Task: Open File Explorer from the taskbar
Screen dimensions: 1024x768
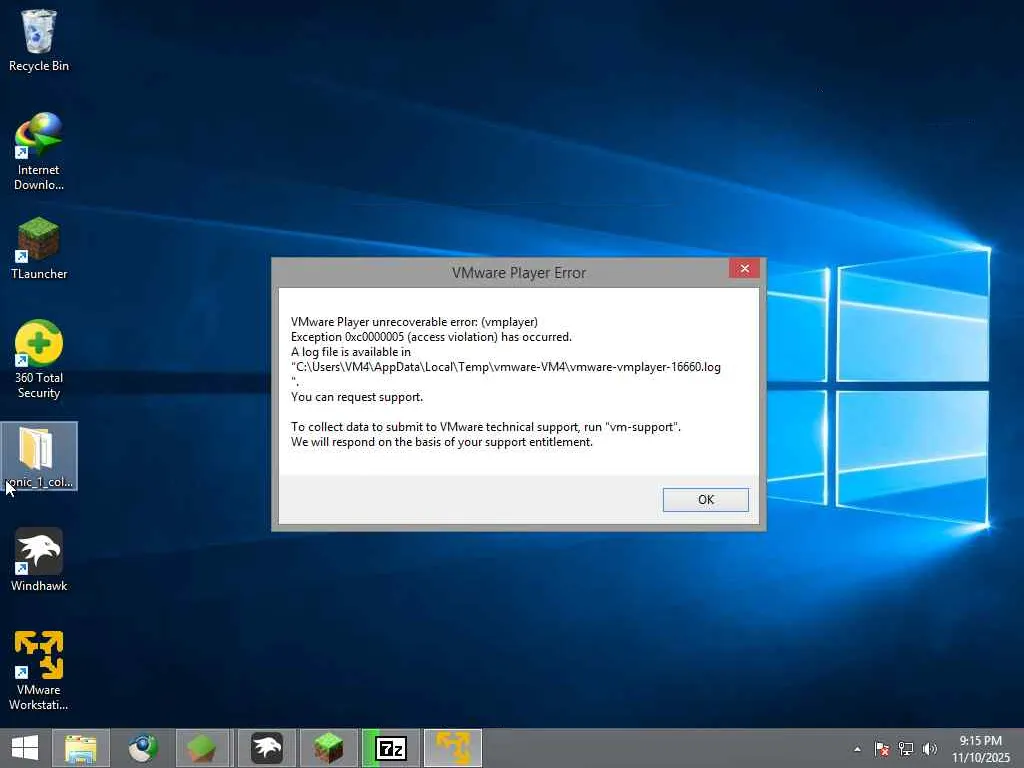Action: [81, 748]
